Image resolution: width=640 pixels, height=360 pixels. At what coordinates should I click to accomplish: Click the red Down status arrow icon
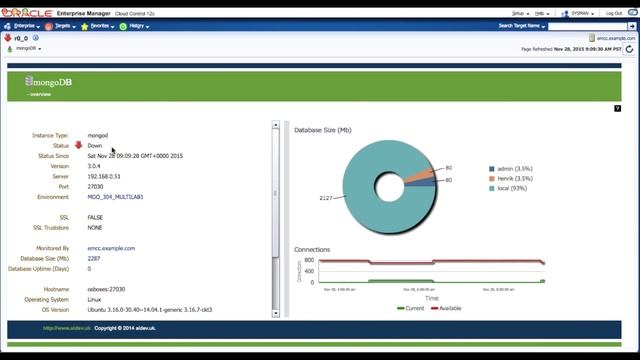[78, 145]
